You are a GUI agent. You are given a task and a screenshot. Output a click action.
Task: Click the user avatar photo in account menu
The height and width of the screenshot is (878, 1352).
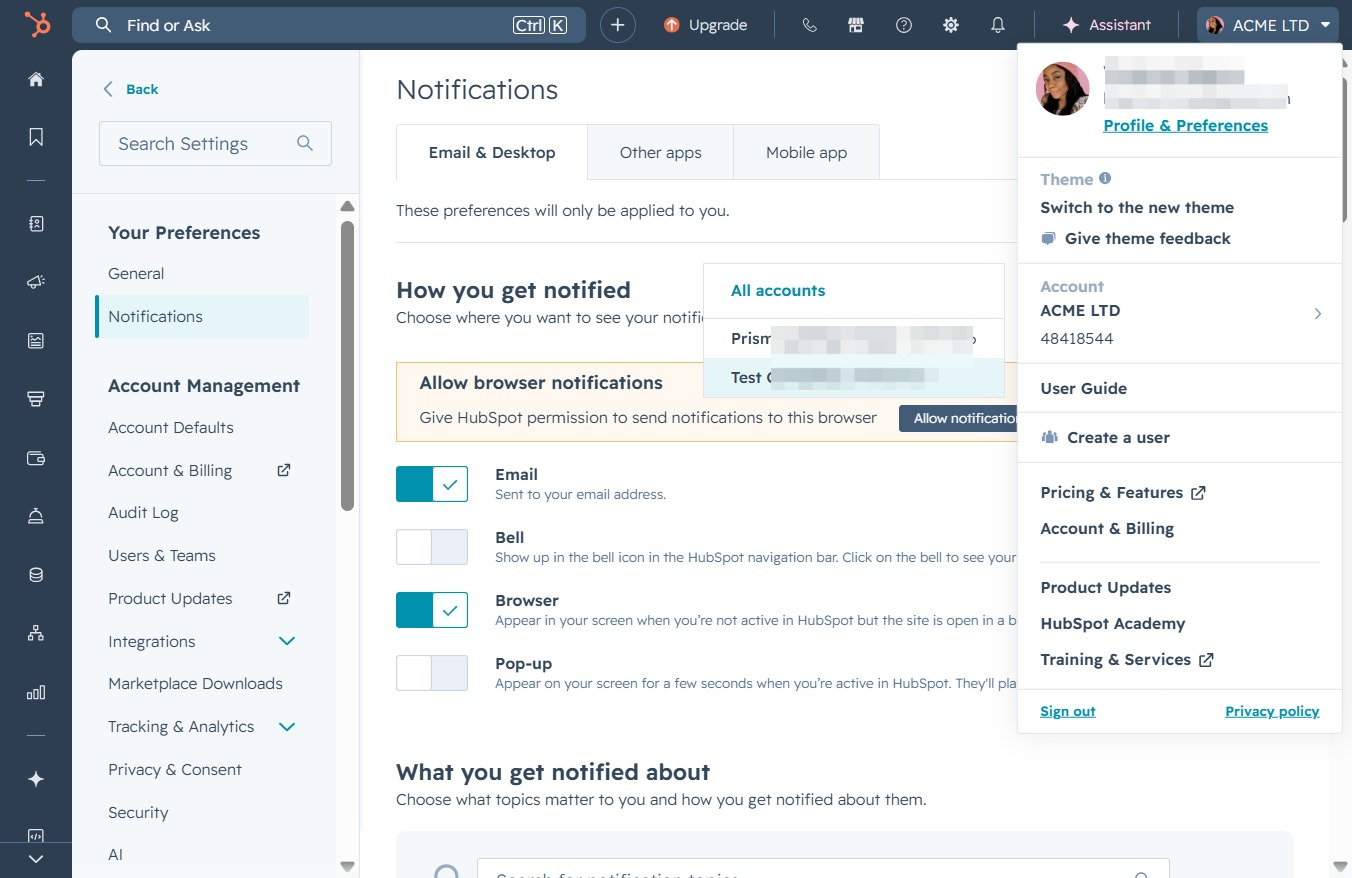(1063, 89)
